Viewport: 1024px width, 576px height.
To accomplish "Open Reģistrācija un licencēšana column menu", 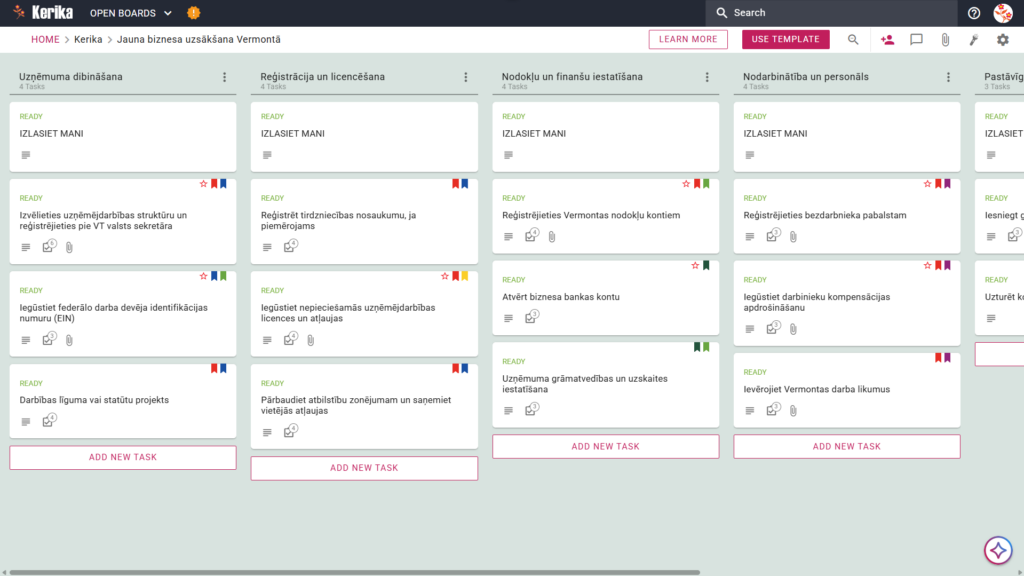I will click(x=466, y=77).
